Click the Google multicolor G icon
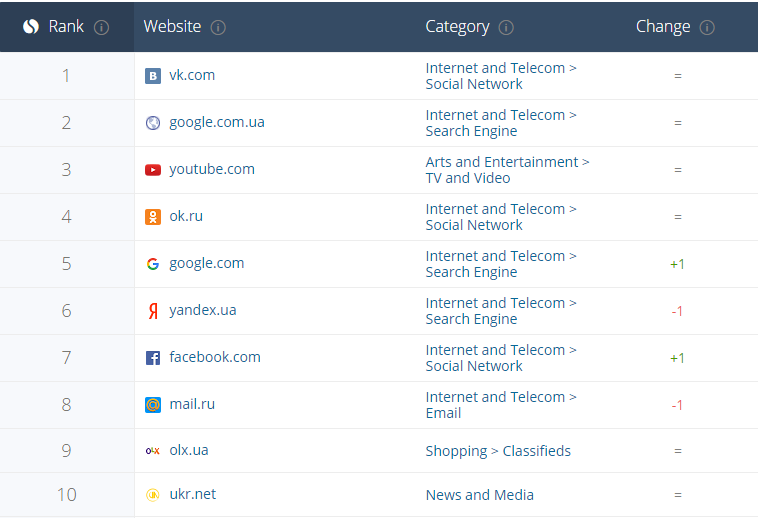758x518 pixels. click(152, 264)
